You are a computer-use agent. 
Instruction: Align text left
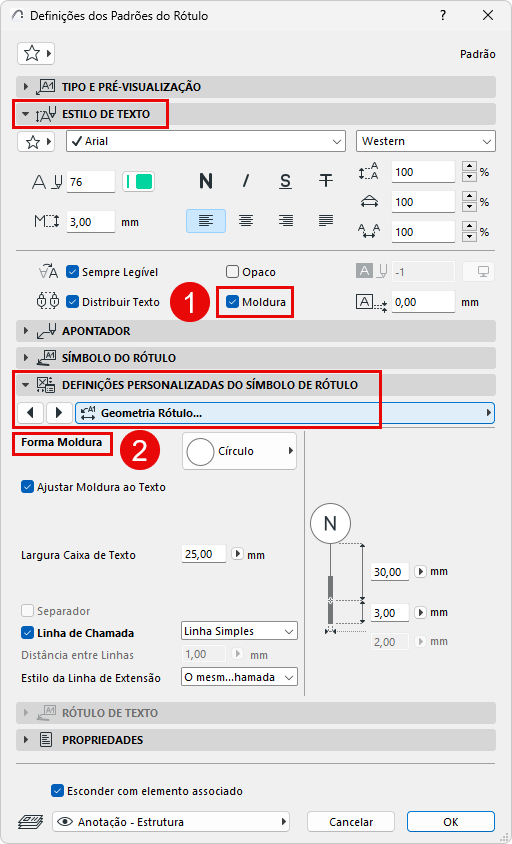pos(206,221)
